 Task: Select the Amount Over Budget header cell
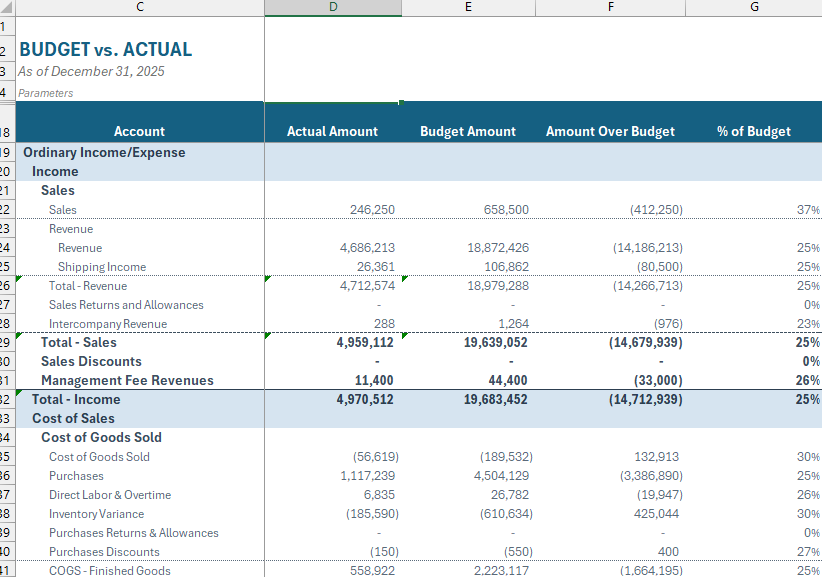(x=610, y=131)
